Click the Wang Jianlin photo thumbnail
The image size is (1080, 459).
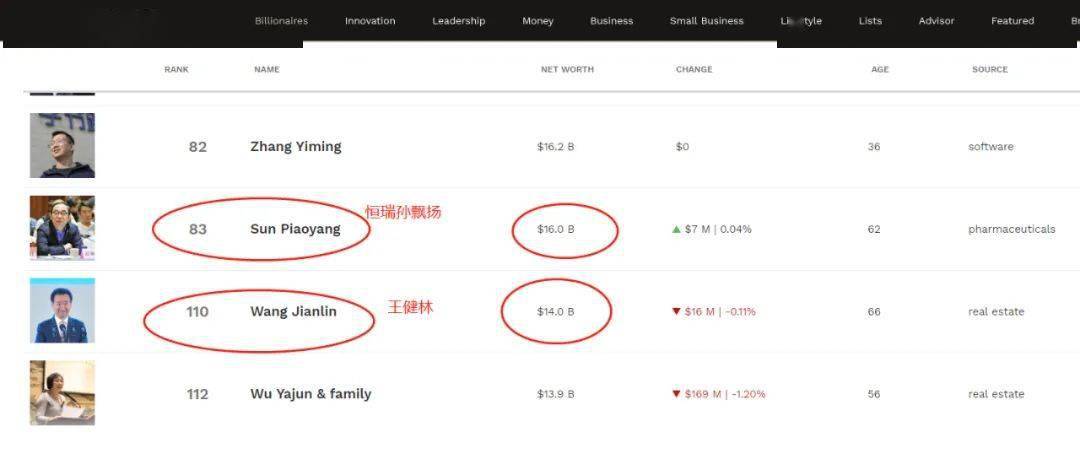[x=62, y=311]
